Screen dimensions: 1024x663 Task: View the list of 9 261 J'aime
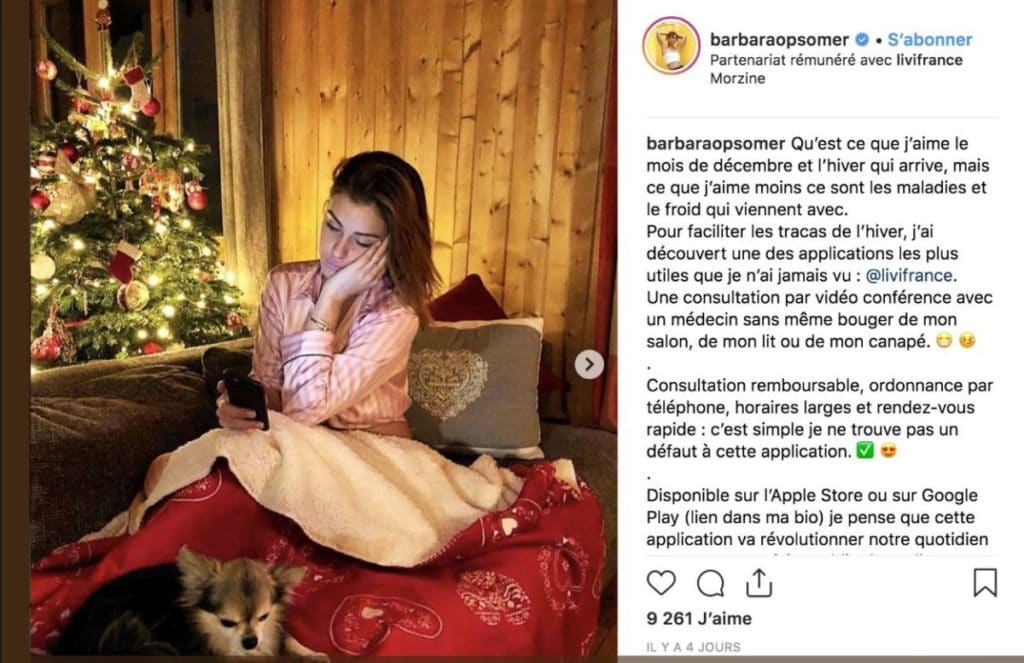tap(699, 619)
